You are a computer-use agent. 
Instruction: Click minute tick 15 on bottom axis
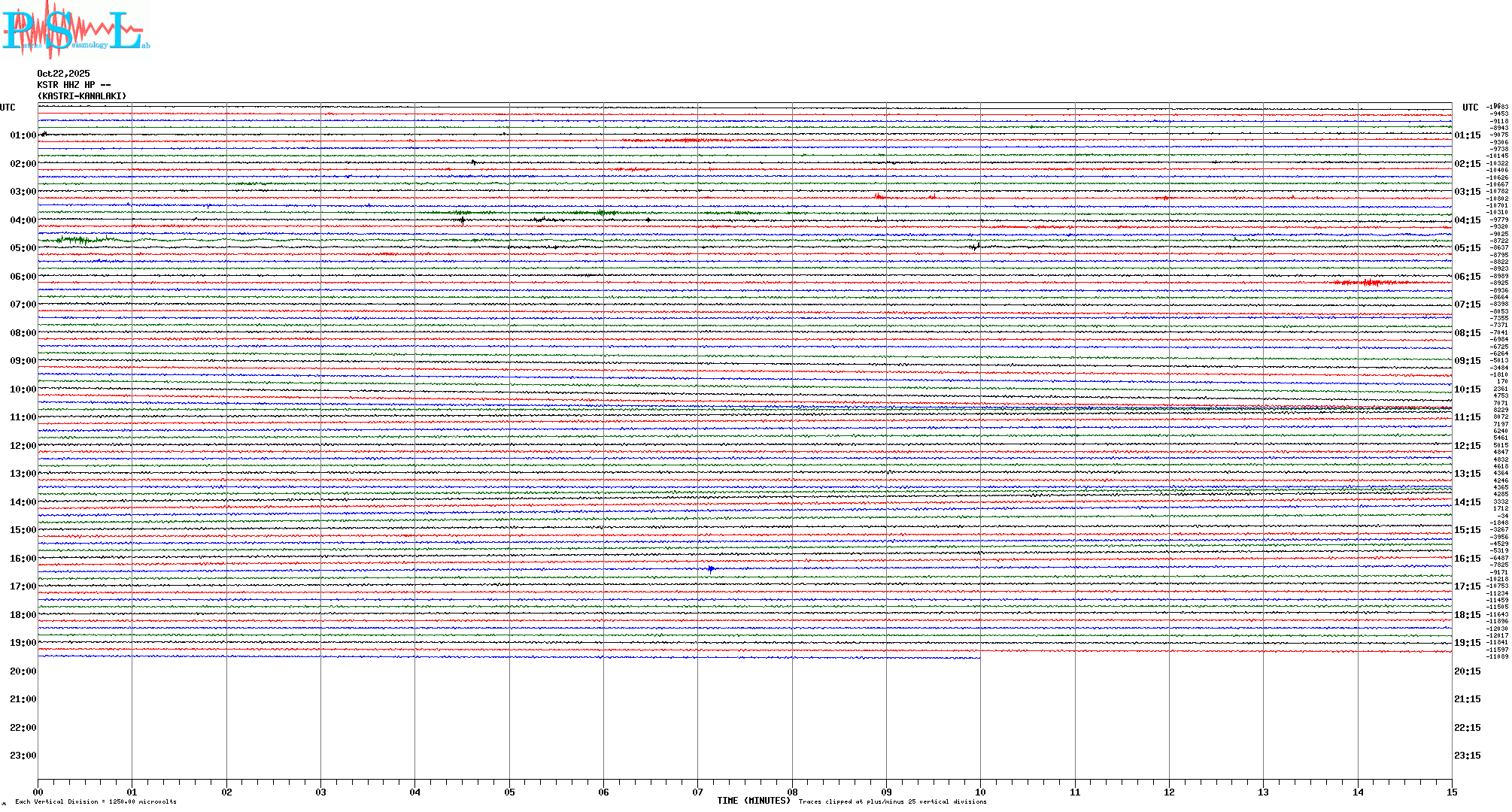click(x=1451, y=792)
